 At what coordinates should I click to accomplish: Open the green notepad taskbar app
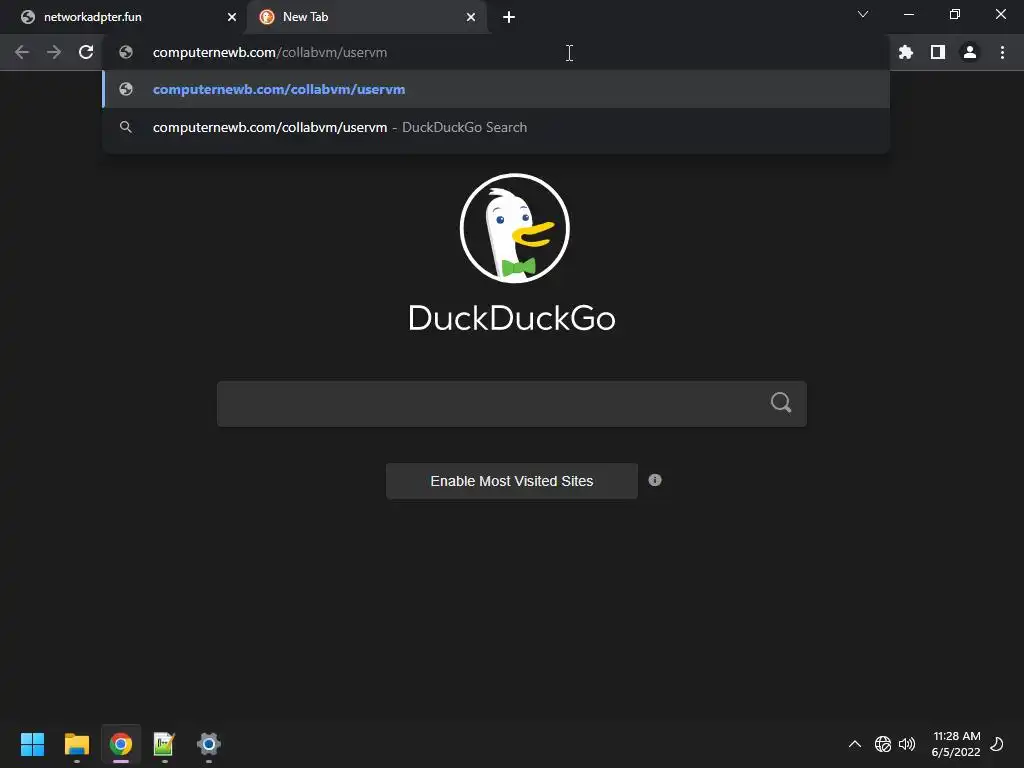pyautogui.click(x=164, y=744)
